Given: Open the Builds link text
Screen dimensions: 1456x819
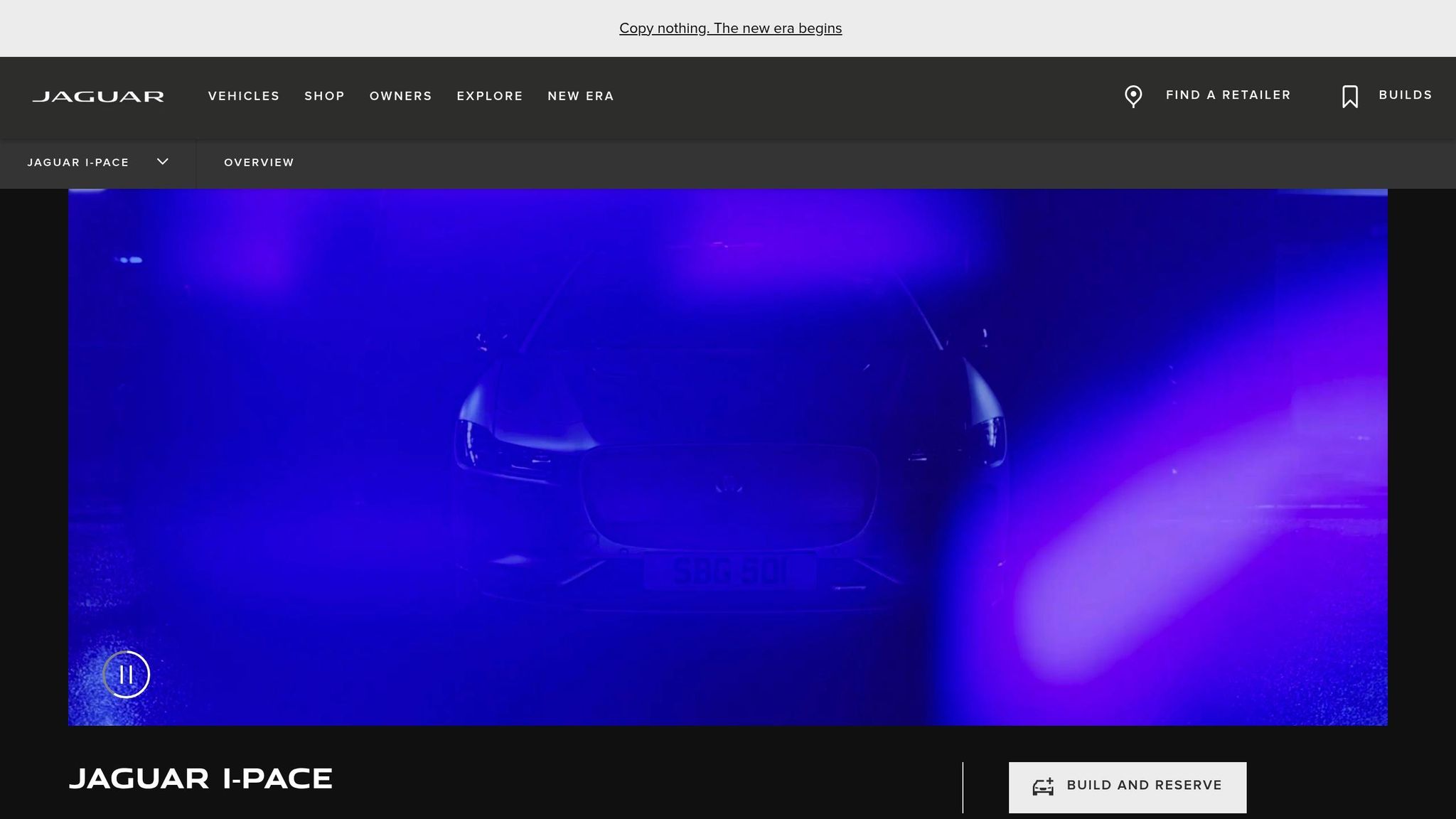Looking at the screenshot, I should coord(1405,95).
